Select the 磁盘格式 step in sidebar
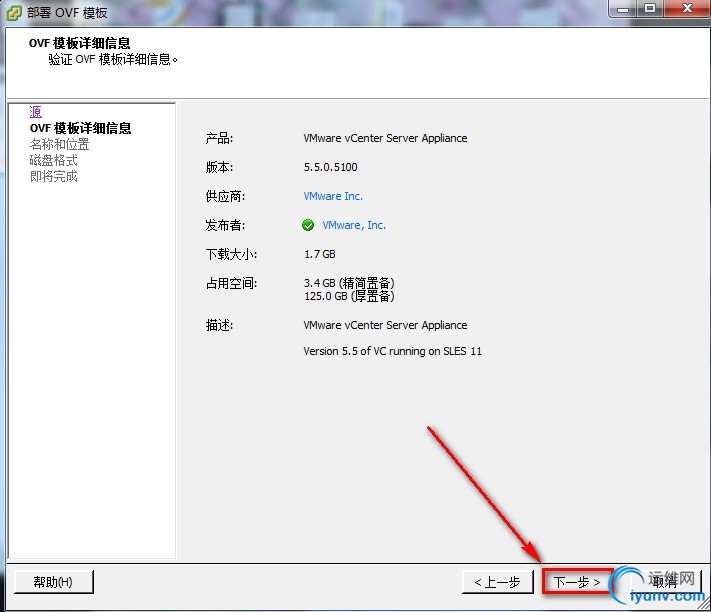The image size is (711, 612). pos(54,160)
